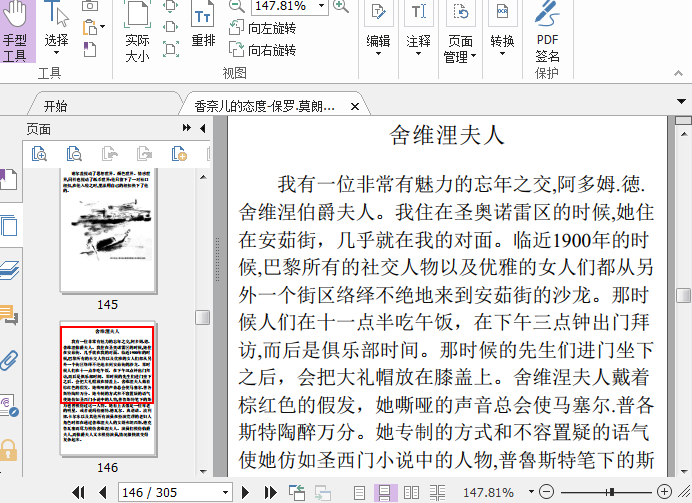The width and height of the screenshot is (692, 503).
Task: Open the digital signatures sidebar panel
Action: (9, 405)
